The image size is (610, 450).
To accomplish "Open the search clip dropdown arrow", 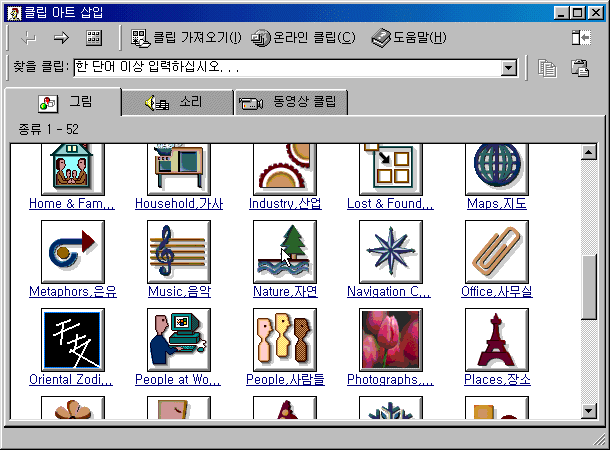I will (x=508, y=68).
